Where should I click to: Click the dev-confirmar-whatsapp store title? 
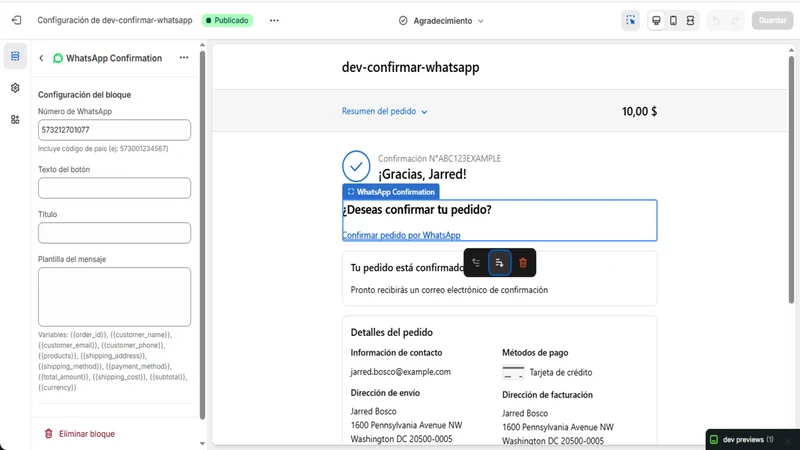(x=411, y=67)
